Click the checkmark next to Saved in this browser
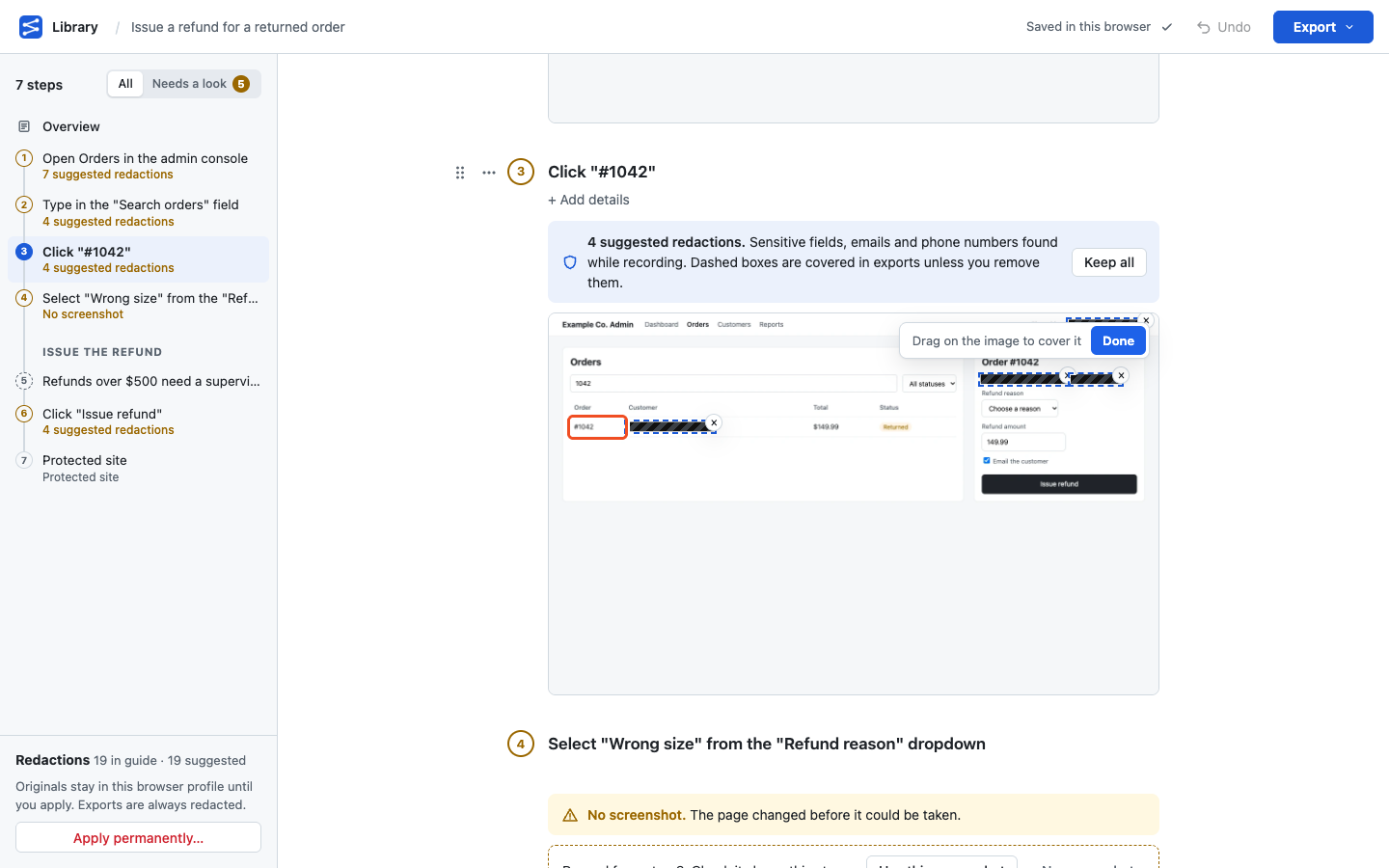Viewport: 1389px width, 868px height. point(1167,27)
